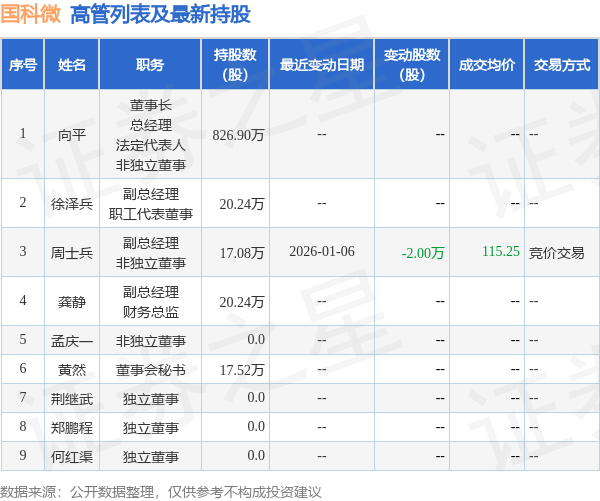Click the name 龚静
Screen dimensions: 600x501
(72, 302)
